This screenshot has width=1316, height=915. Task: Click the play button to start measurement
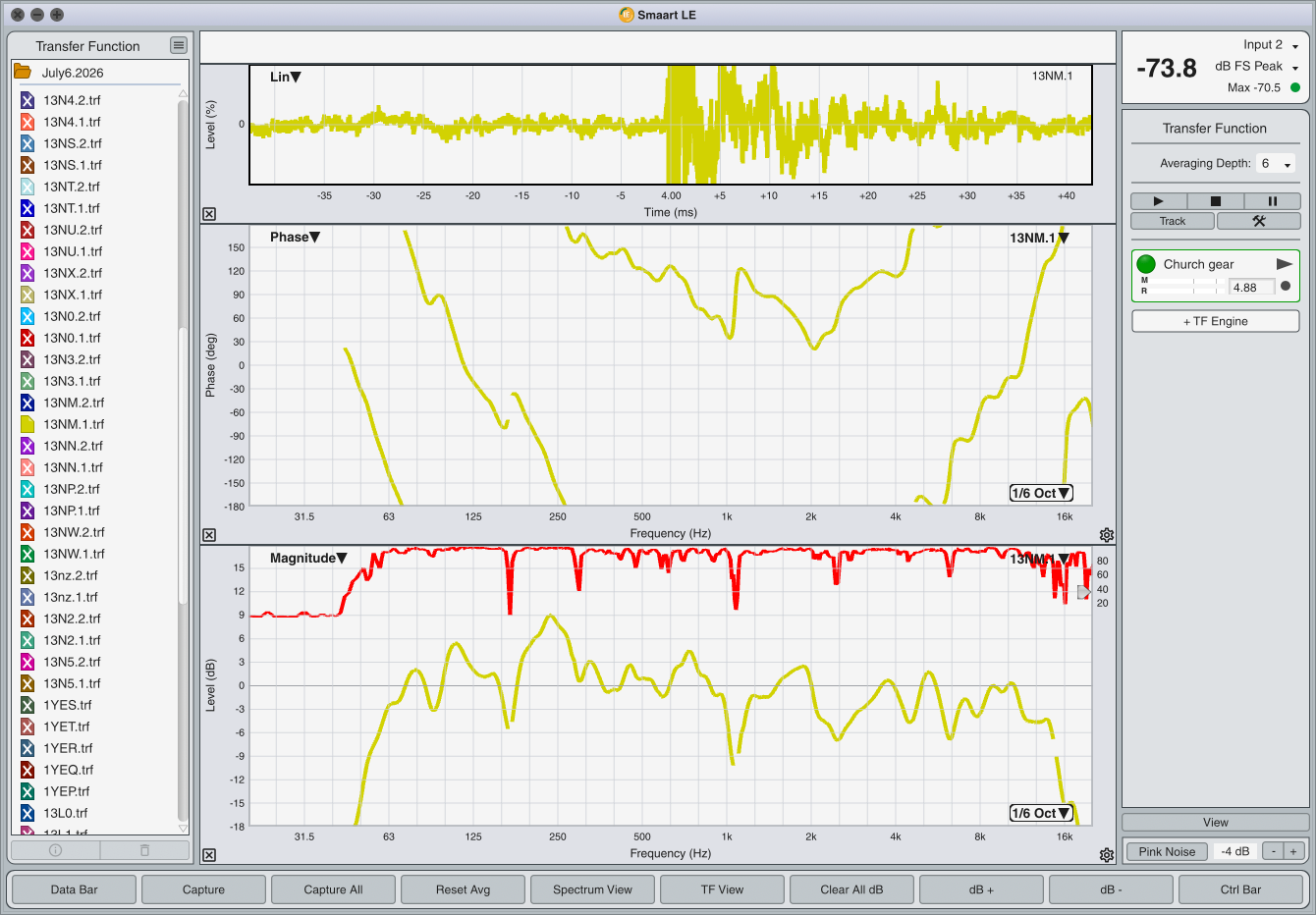pos(1158,201)
